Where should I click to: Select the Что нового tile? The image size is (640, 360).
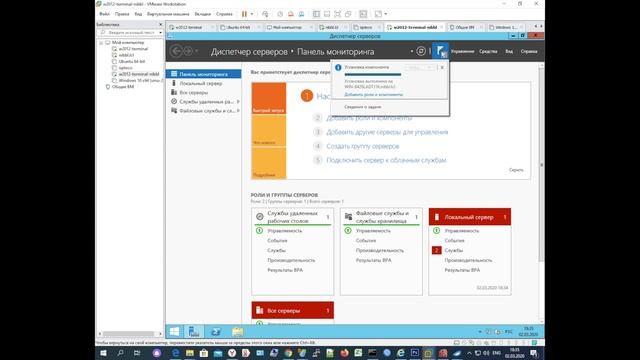coord(269,131)
